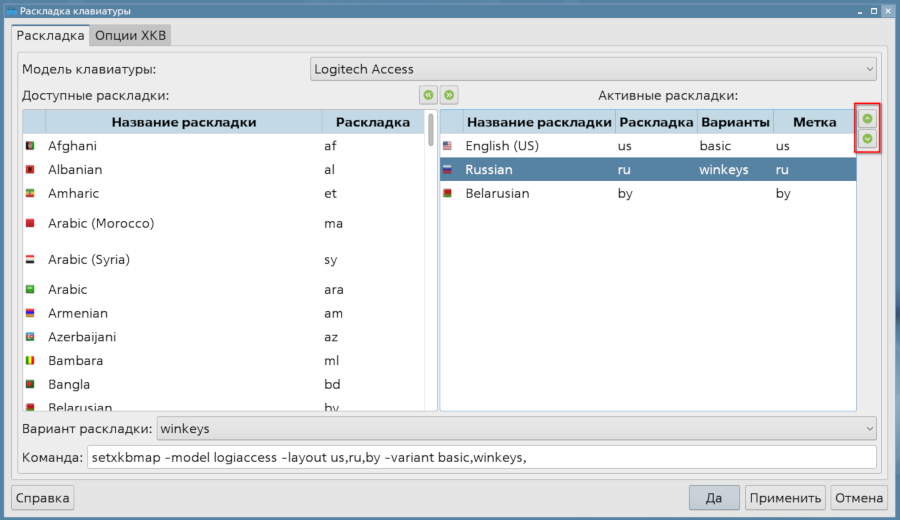Click the Справка help button
The height and width of the screenshot is (520, 900).
[x=42, y=498]
